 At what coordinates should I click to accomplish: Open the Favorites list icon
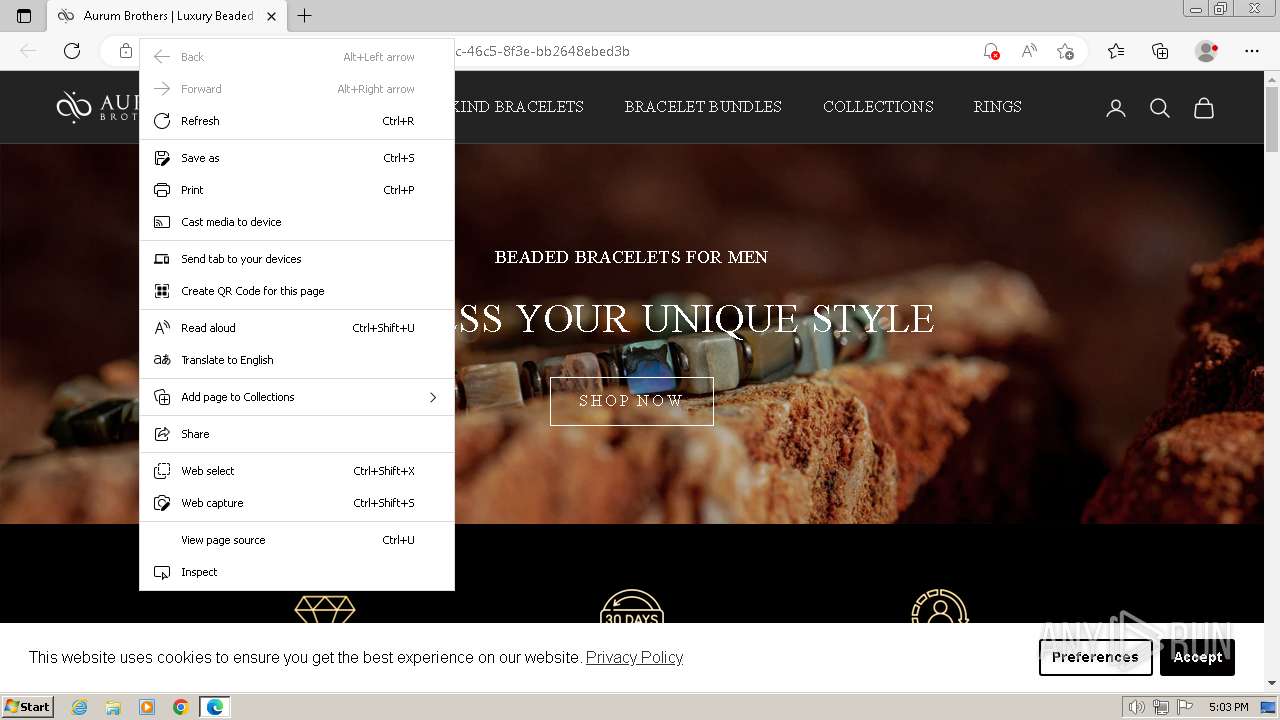[x=1116, y=51]
